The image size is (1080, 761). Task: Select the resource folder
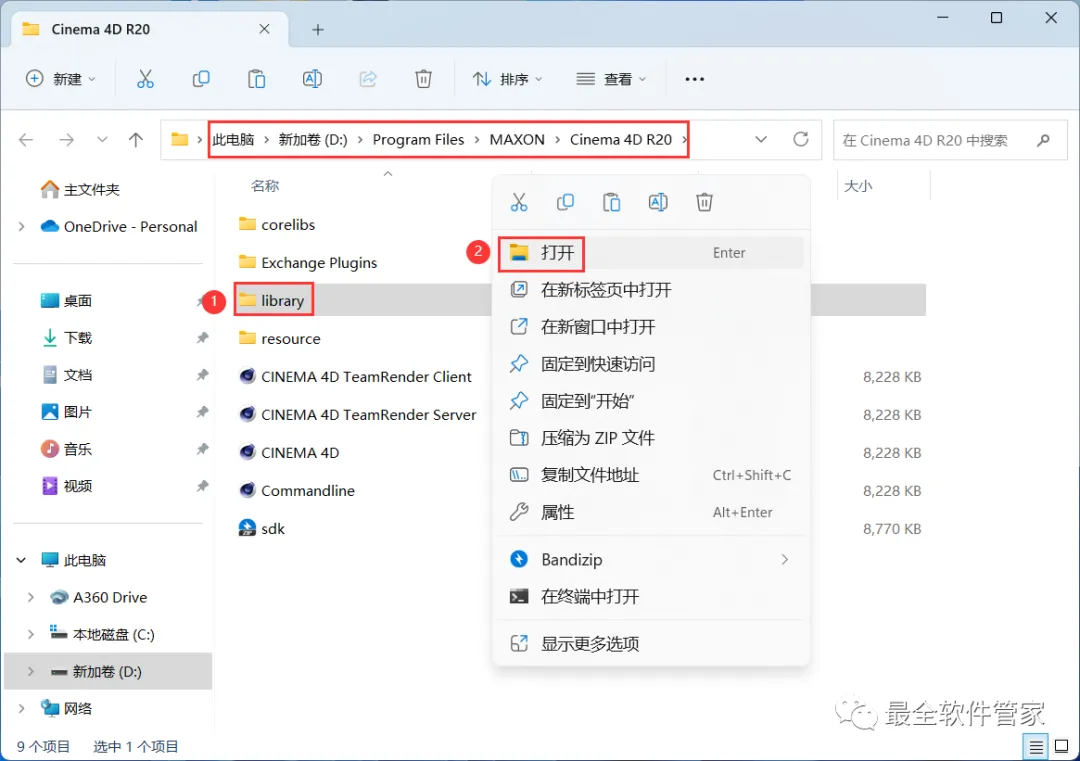point(290,339)
